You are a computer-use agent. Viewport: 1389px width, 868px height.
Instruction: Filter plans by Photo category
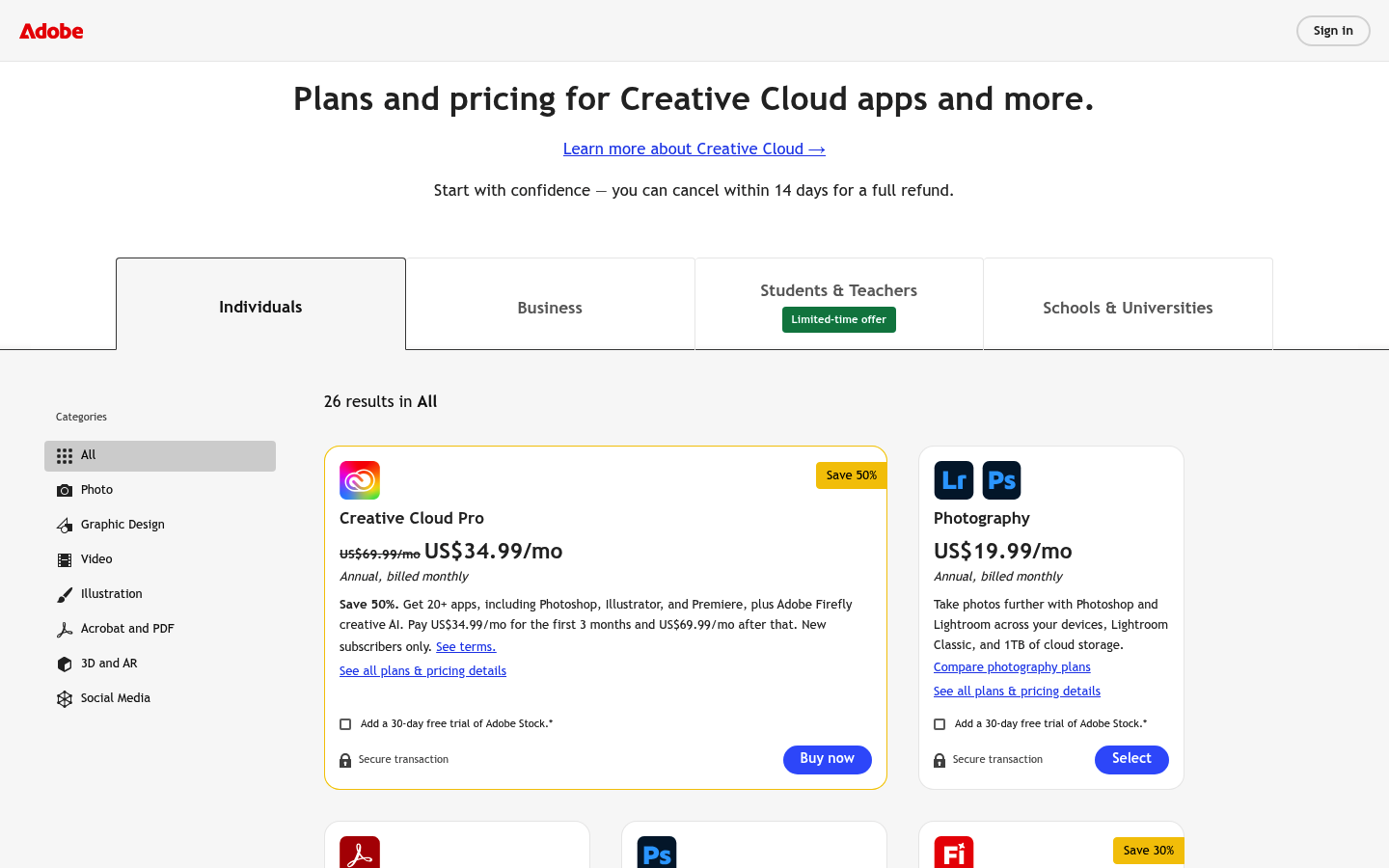tap(160, 491)
